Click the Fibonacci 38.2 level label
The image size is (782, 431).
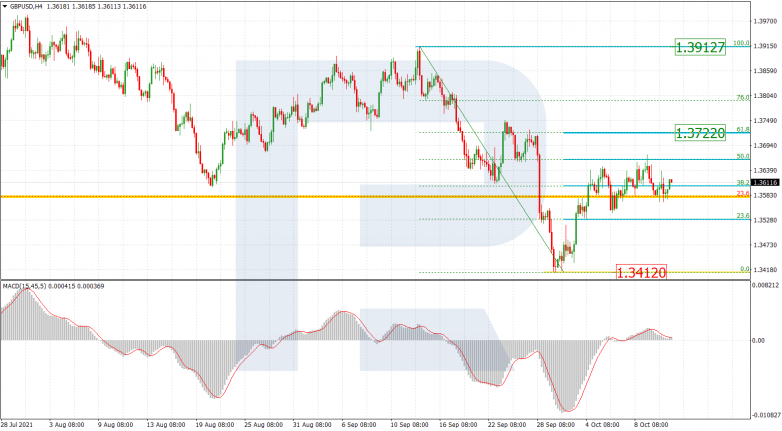pos(743,183)
